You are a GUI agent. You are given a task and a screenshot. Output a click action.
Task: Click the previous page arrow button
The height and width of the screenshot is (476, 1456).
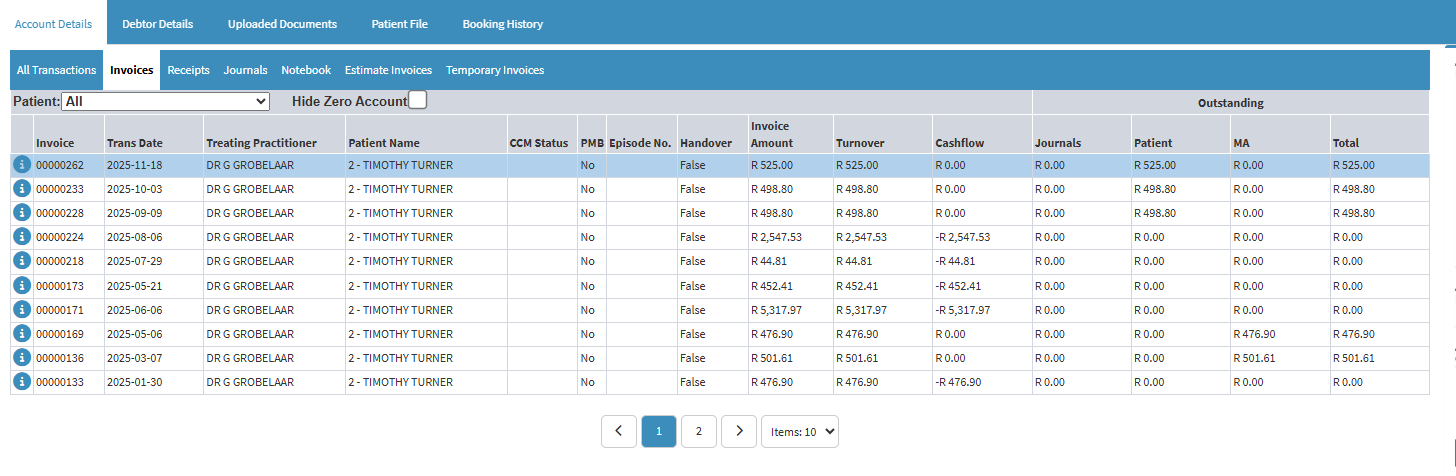click(x=619, y=432)
